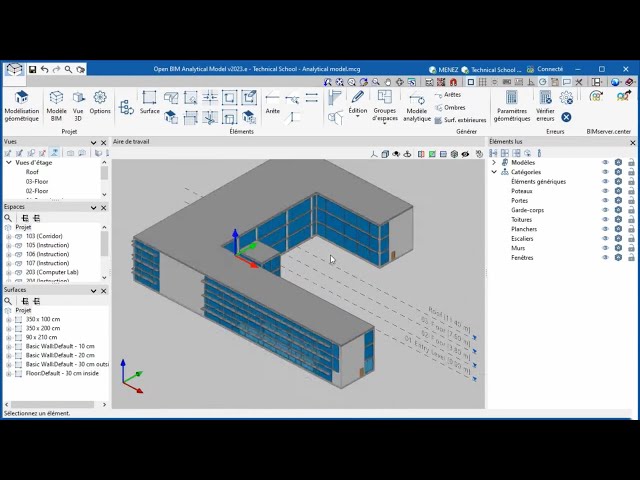
Task: Toggle lock for Escaliers row
Action: [x=631, y=238]
